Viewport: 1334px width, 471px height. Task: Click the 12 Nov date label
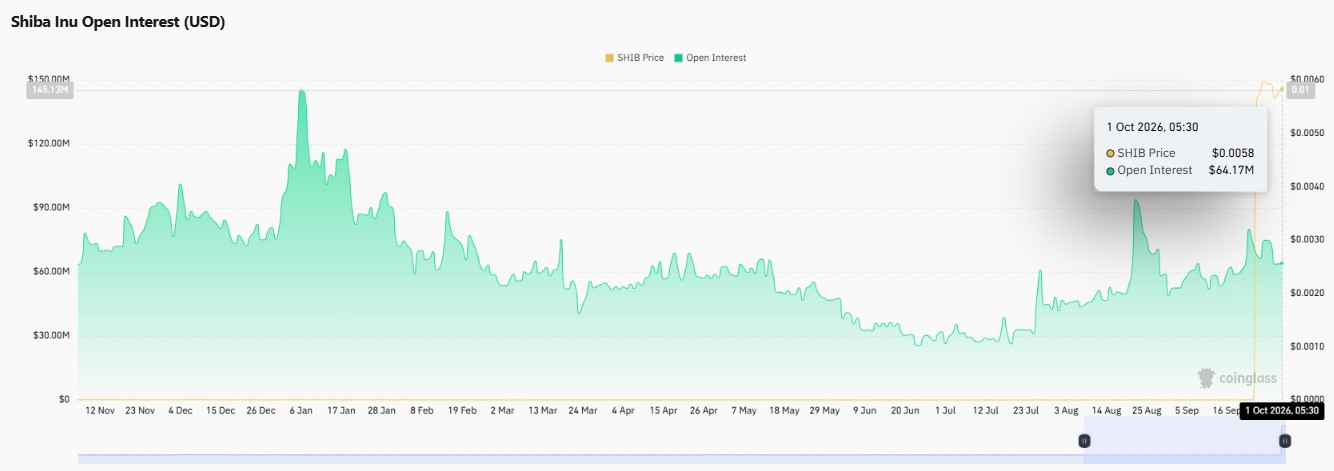click(x=101, y=410)
